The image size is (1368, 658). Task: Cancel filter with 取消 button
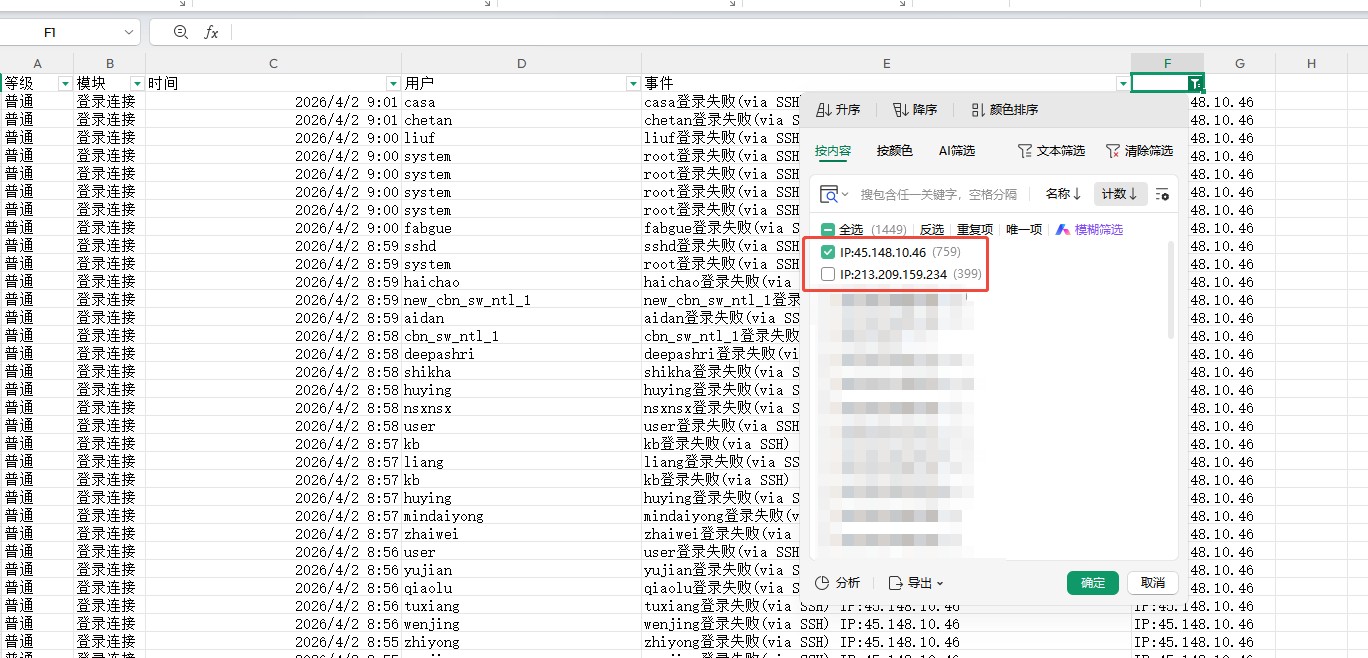1153,583
